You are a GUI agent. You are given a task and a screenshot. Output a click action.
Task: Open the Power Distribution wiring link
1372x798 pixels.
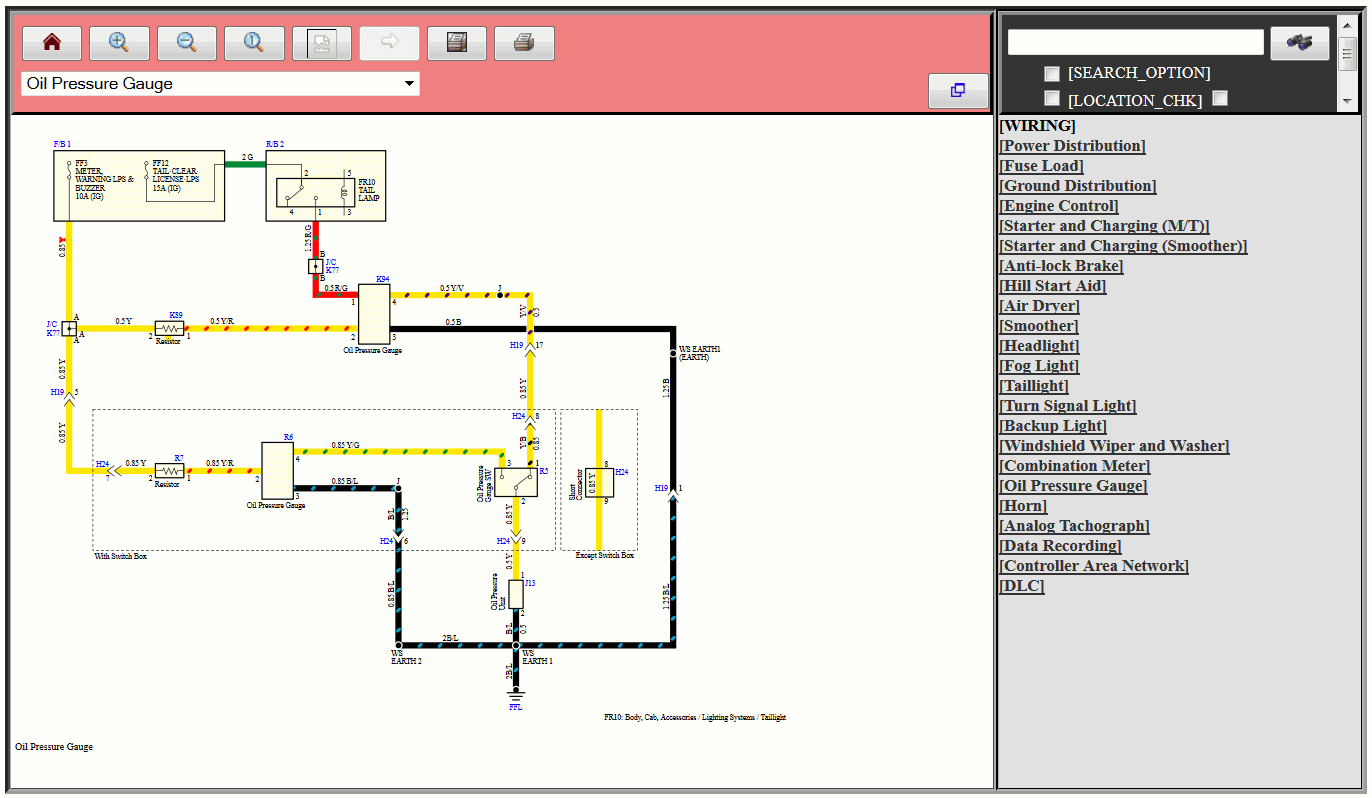pyautogui.click(x=1072, y=146)
